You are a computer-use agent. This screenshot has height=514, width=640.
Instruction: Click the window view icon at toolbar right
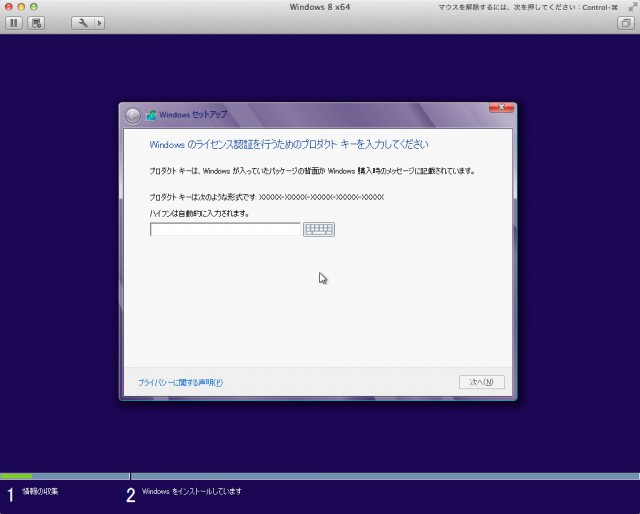pyautogui.click(x=625, y=22)
